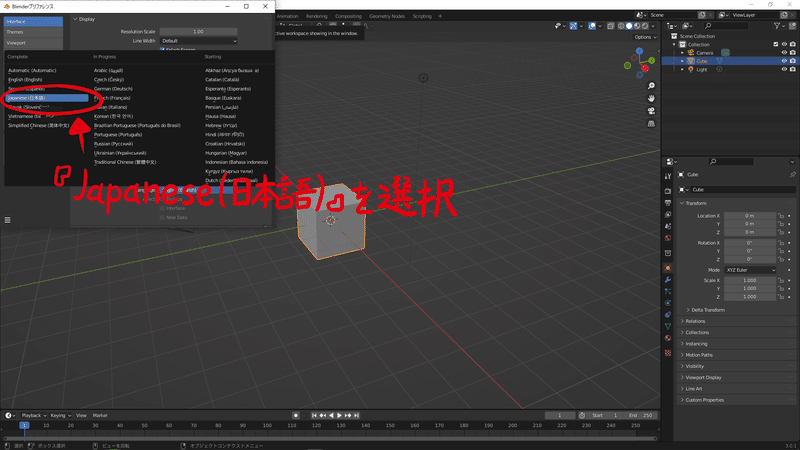The image size is (800, 450).
Task: Toggle X-ray mode in viewport header
Action: point(610,26)
